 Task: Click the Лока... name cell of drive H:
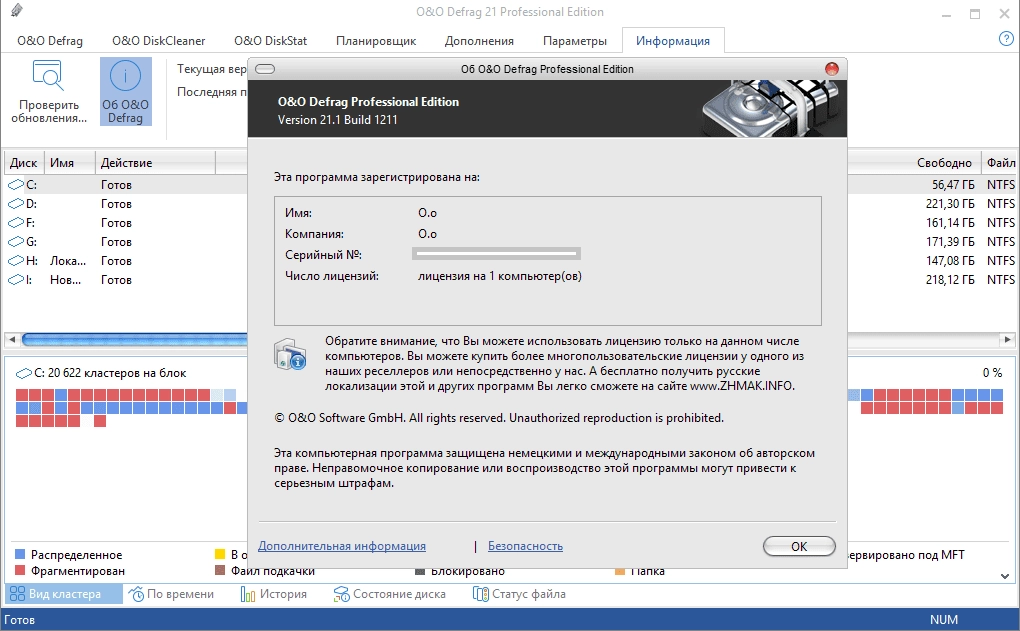[x=68, y=260]
